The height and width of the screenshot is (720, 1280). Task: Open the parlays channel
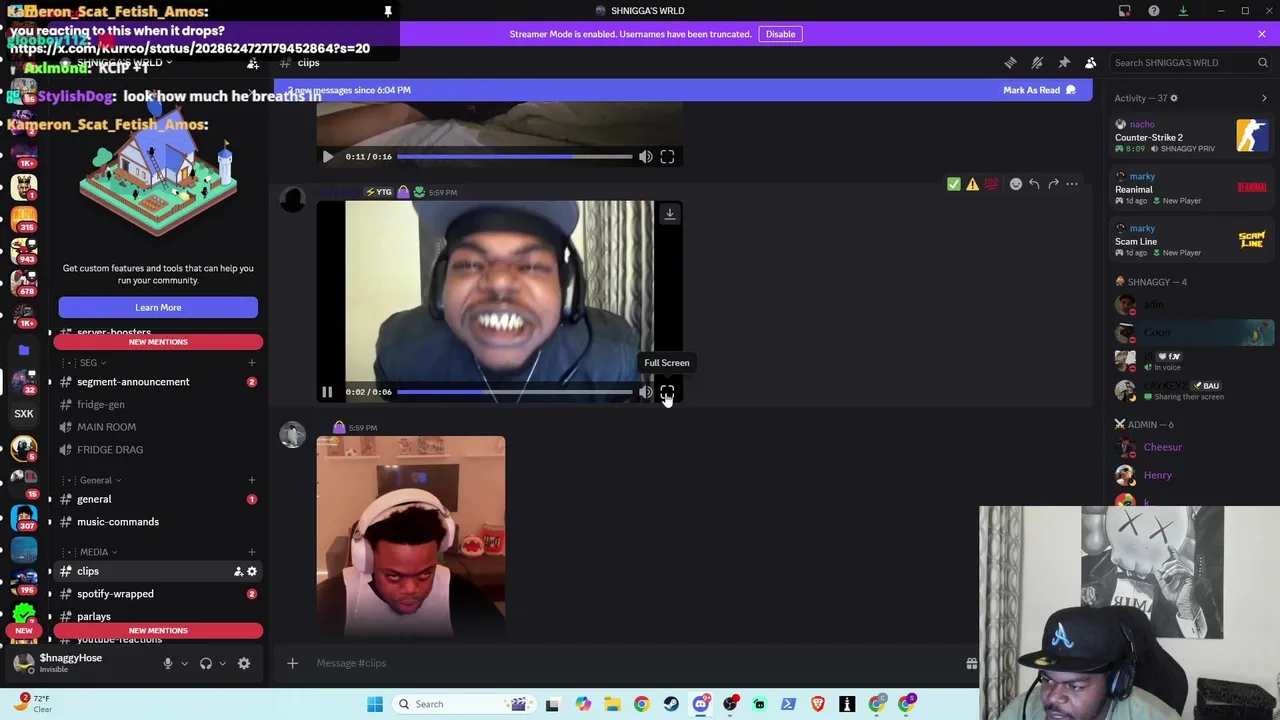[158, 617]
